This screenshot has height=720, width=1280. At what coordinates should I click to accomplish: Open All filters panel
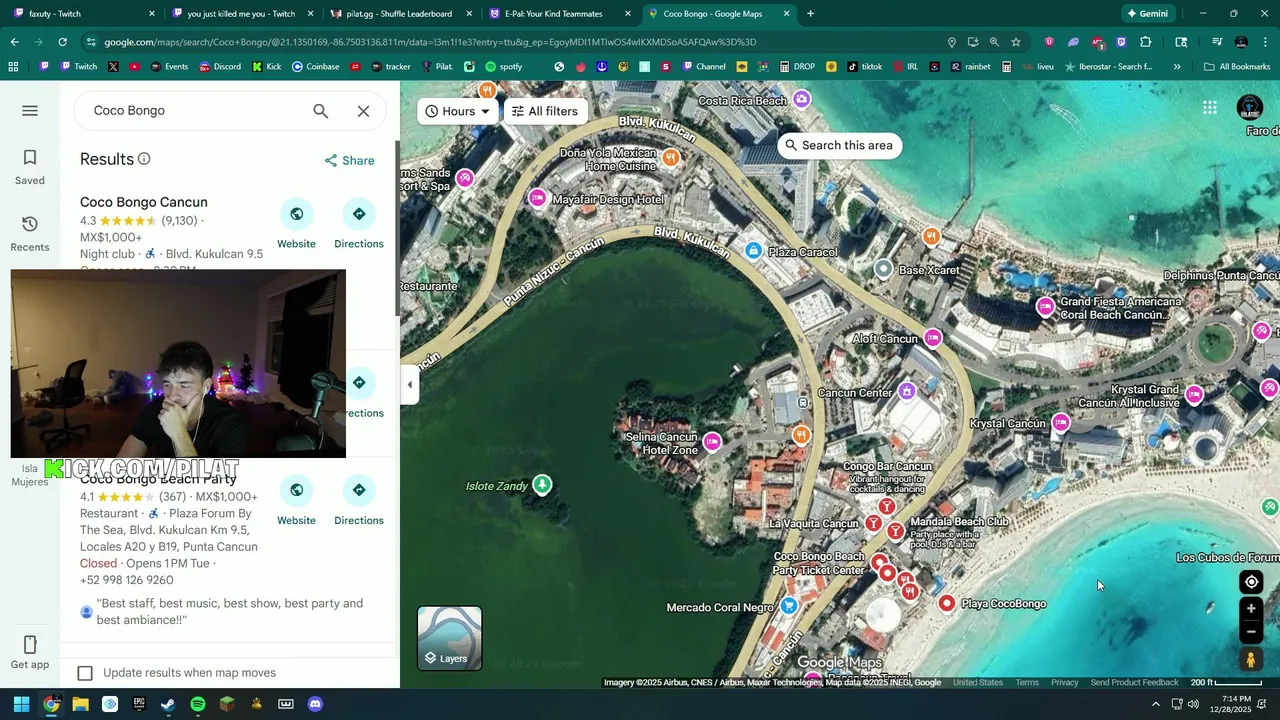pyautogui.click(x=545, y=111)
